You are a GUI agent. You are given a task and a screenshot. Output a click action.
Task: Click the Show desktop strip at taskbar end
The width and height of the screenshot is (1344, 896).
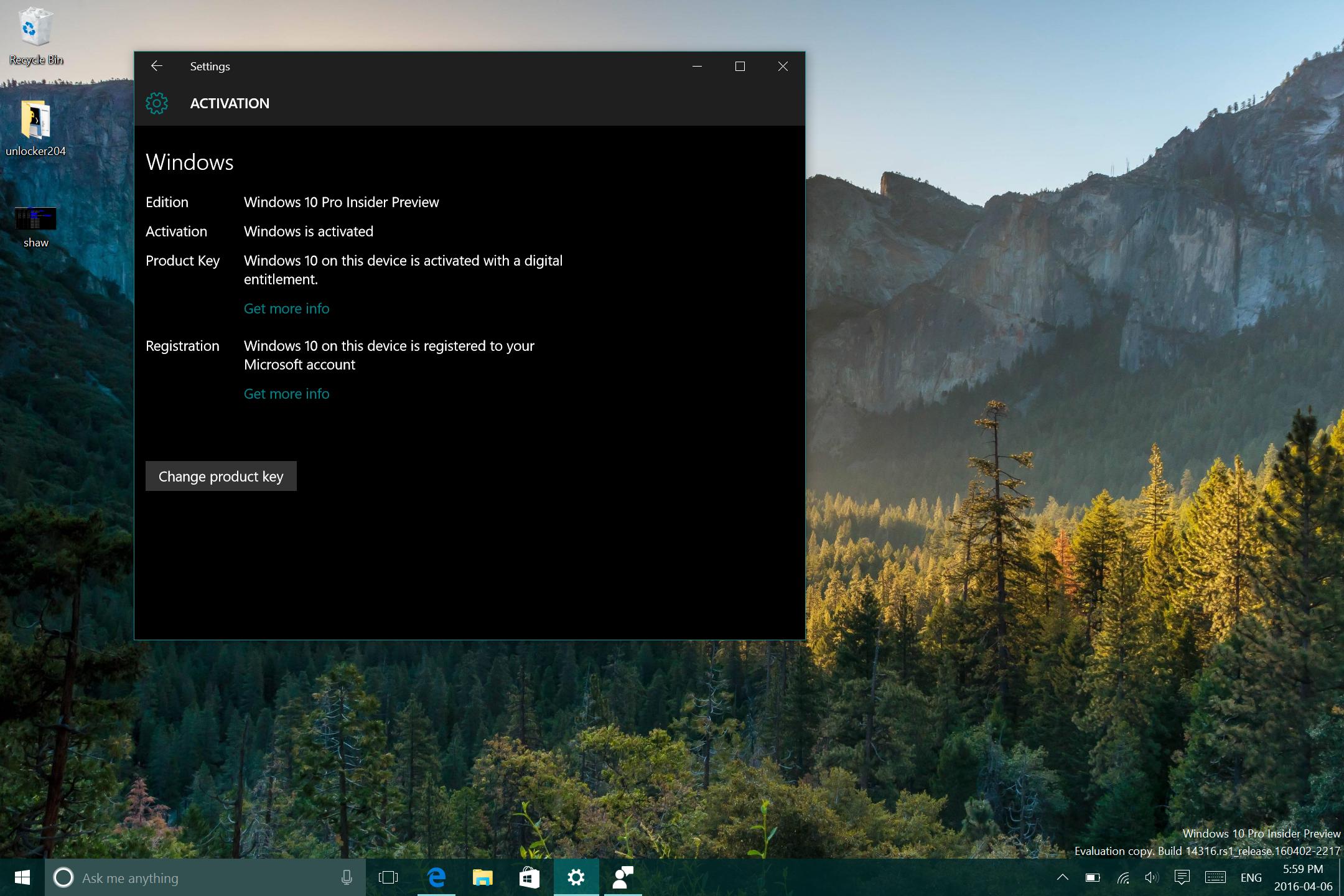(1341, 878)
